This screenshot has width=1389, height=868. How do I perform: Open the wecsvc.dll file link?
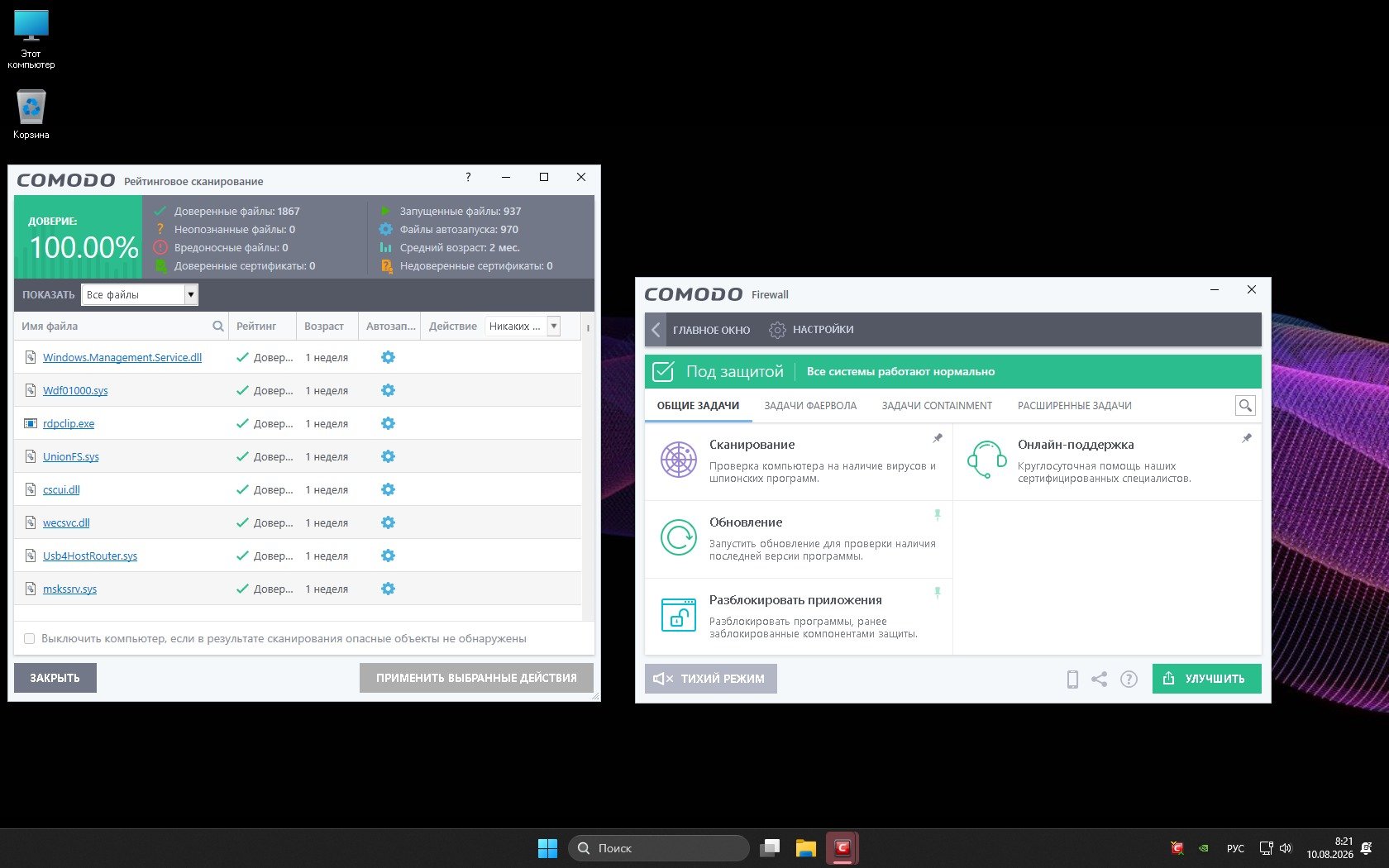(66, 522)
